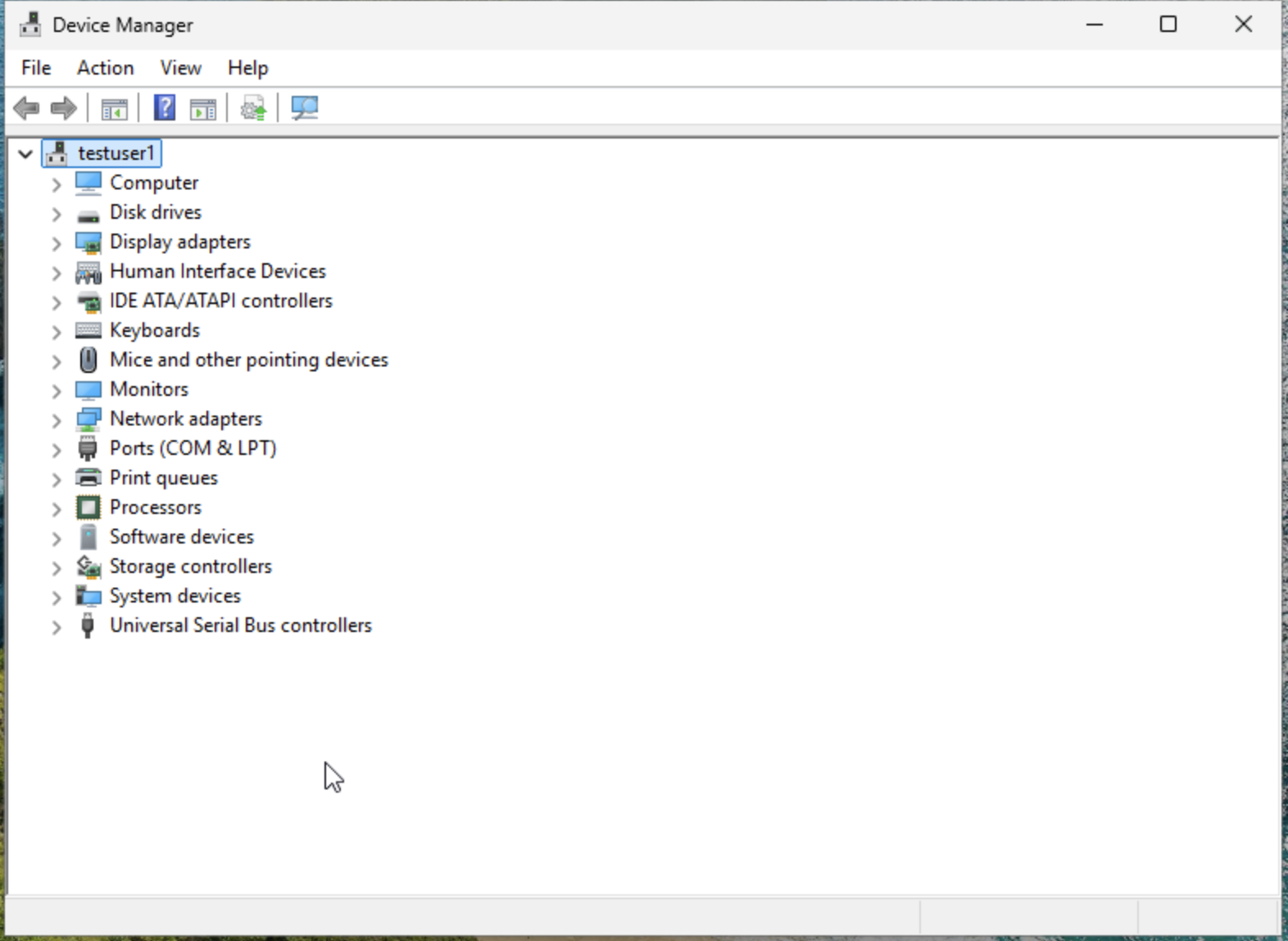The height and width of the screenshot is (941, 1288).
Task: Expand the Display adapters category
Action: click(x=56, y=243)
